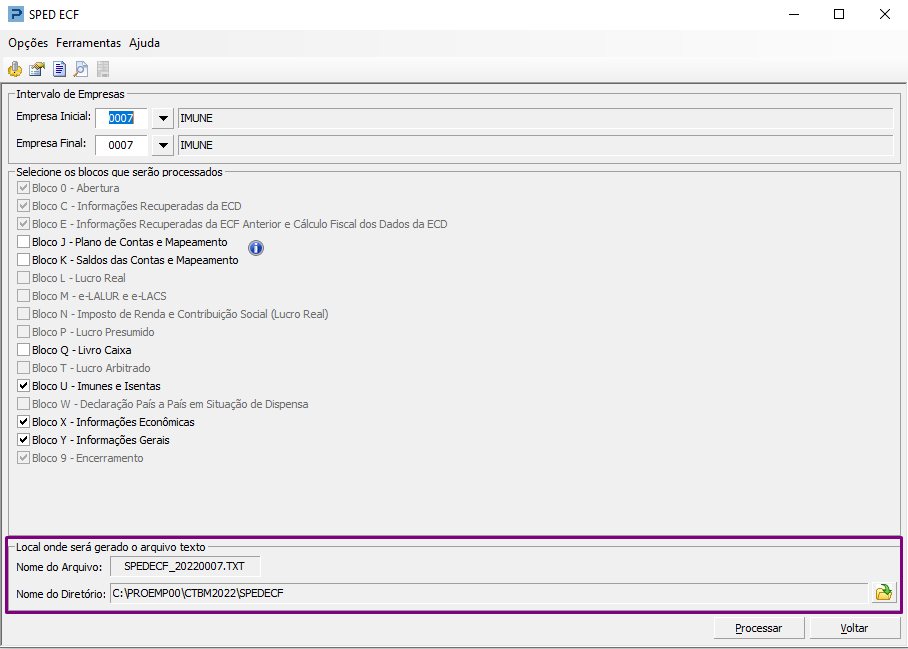This screenshot has width=908, height=649.
Task: Click the IMUNE name field of Empresa Inicial
Action: click(x=535, y=118)
